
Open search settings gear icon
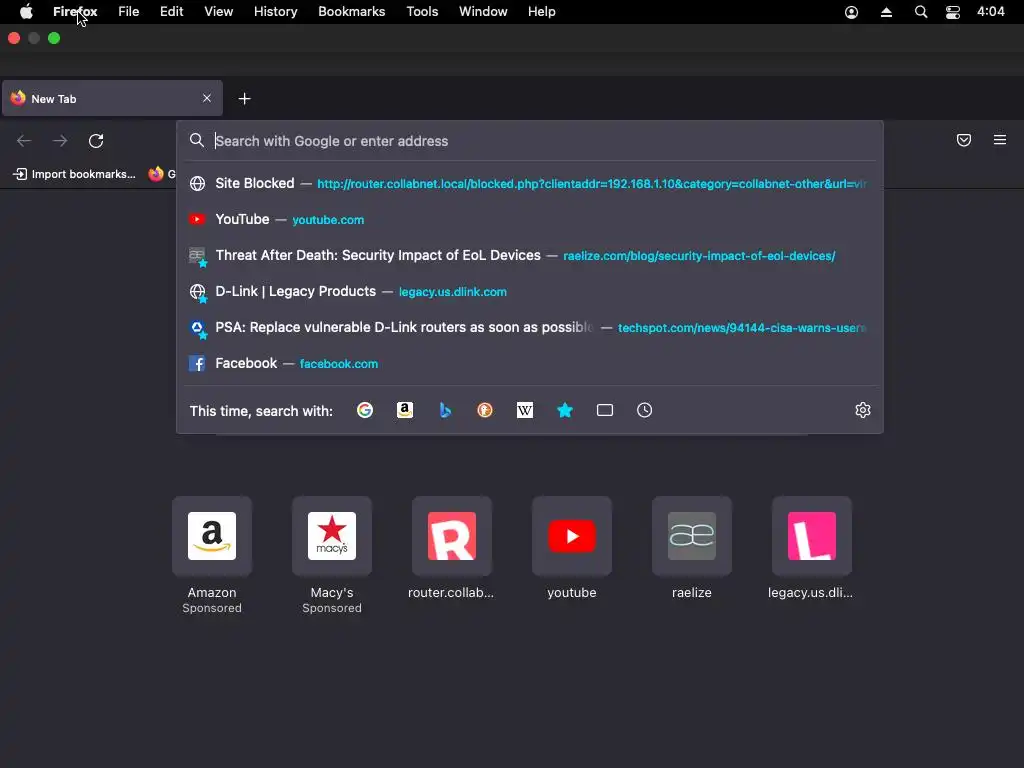(x=863, y=410)
